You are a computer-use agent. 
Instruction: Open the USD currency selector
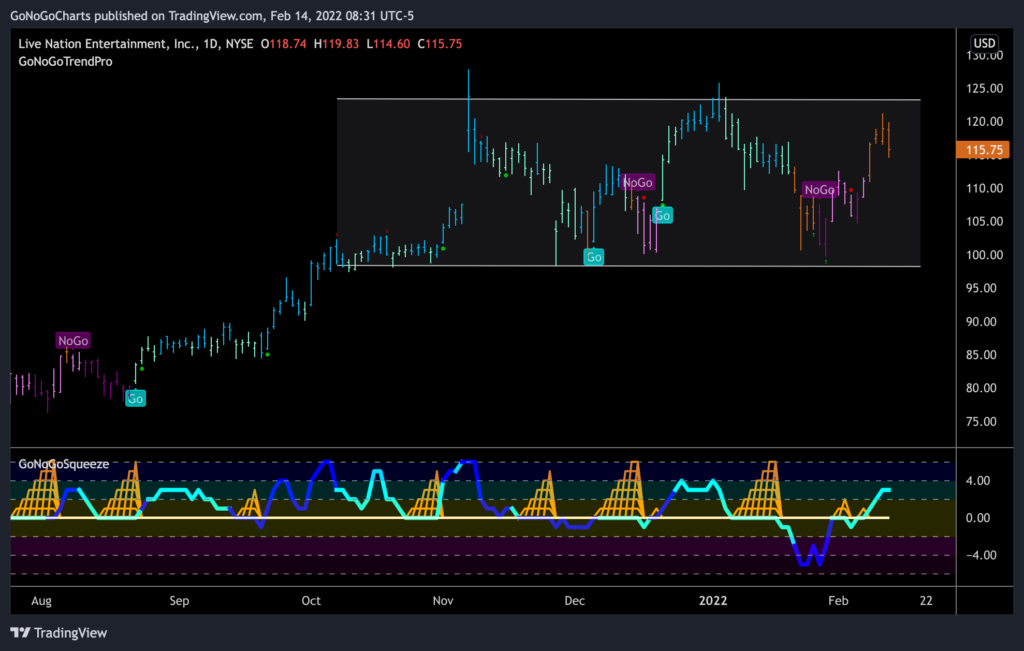click(984, 43)
